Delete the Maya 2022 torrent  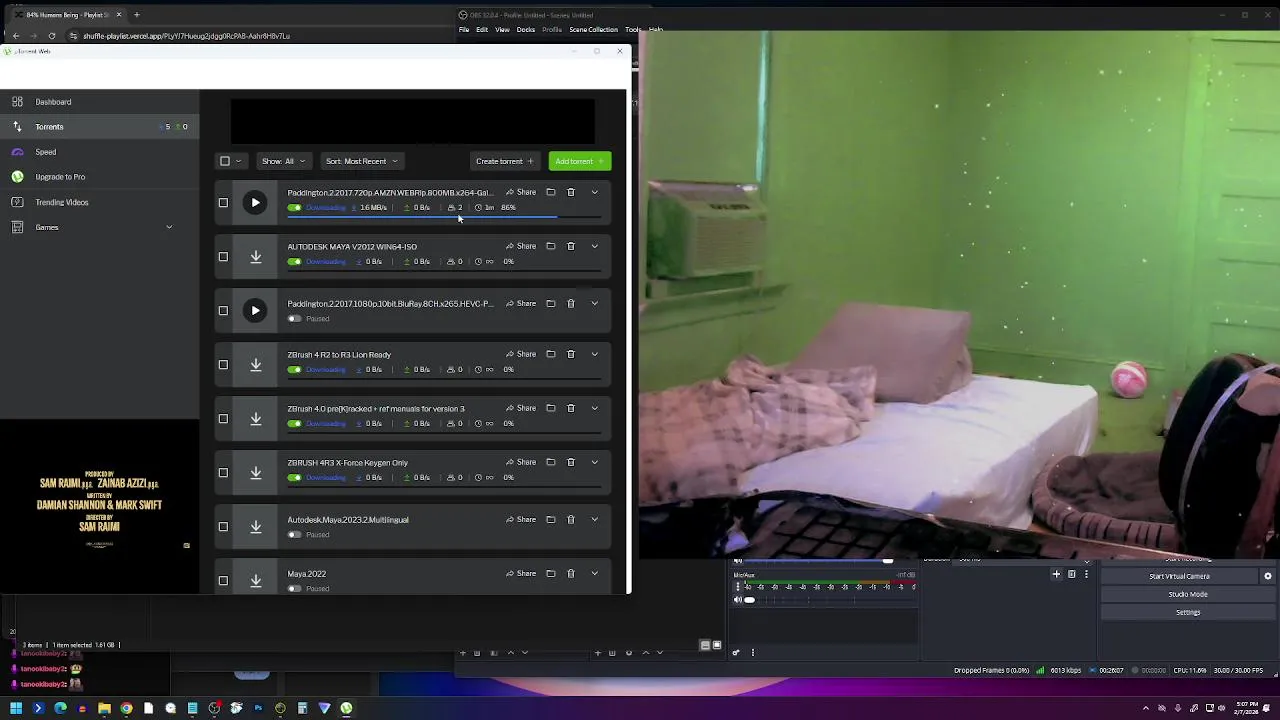pos(571,573)
